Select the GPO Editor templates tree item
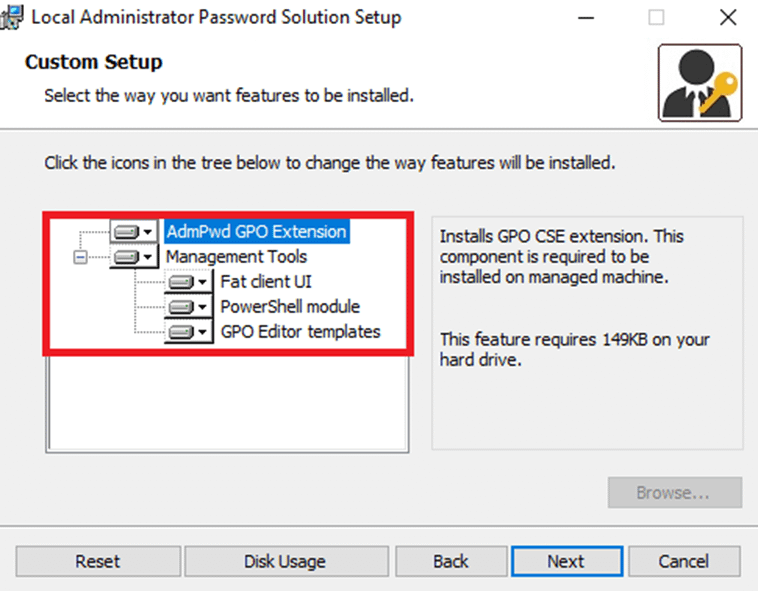 300,332
